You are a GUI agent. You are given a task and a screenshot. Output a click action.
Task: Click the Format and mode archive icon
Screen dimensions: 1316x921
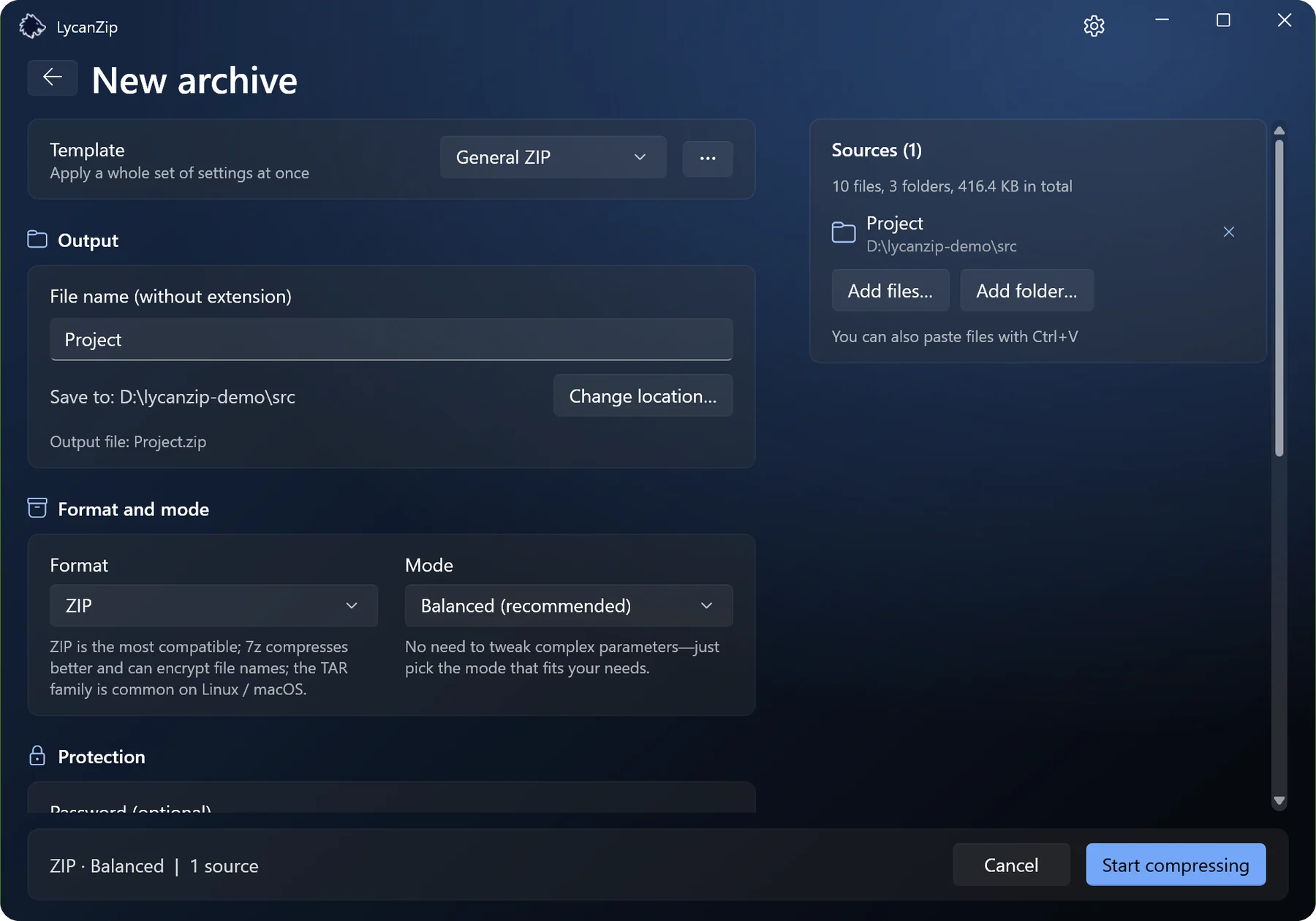coord(37,508)
